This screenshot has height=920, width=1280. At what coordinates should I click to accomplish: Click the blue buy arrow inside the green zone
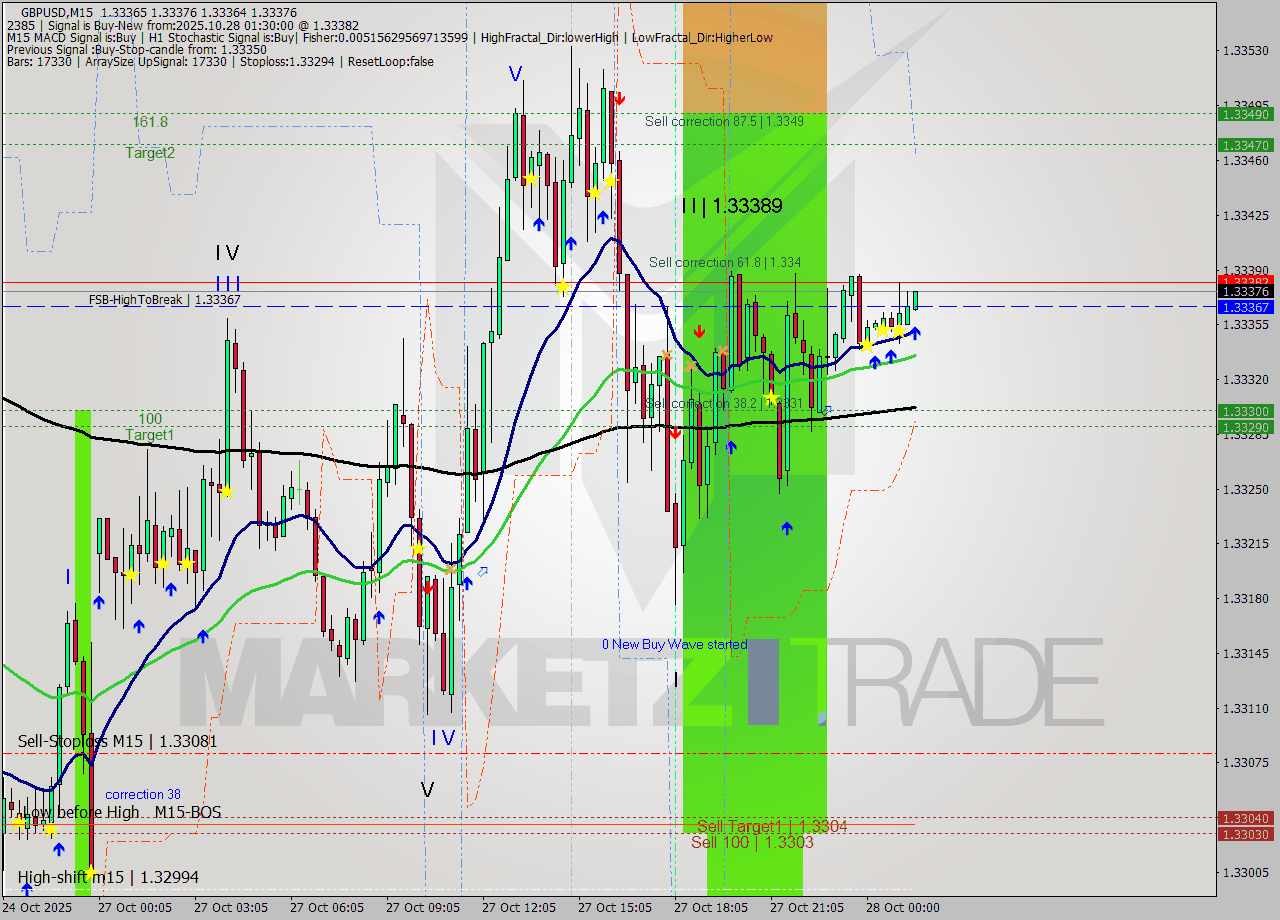point(787,526)
